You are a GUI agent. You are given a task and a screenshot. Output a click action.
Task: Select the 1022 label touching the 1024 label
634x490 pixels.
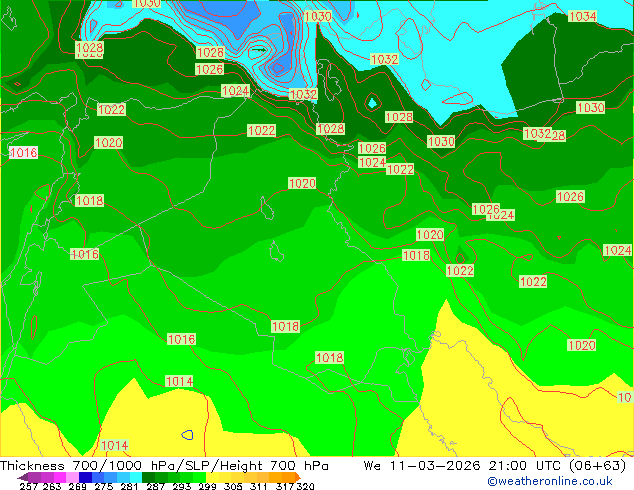pyautogui.click(x=400, y=169)
